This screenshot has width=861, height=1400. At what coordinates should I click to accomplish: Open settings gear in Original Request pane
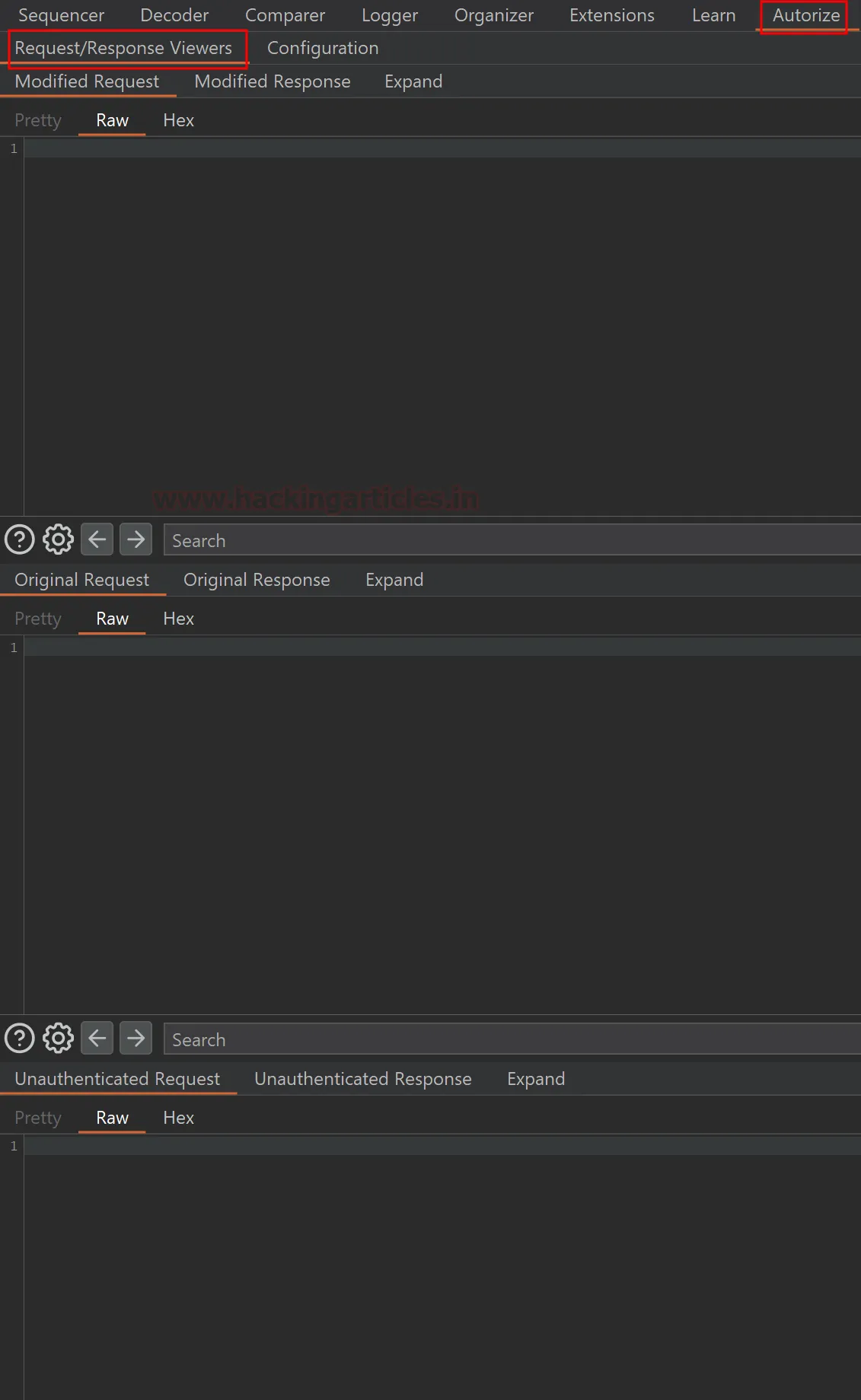click(58, 1038)
